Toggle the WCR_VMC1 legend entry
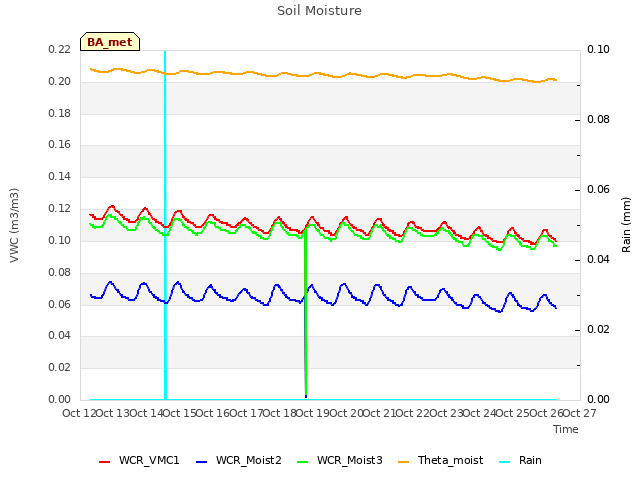640x480 pixels. click(139, 460)
